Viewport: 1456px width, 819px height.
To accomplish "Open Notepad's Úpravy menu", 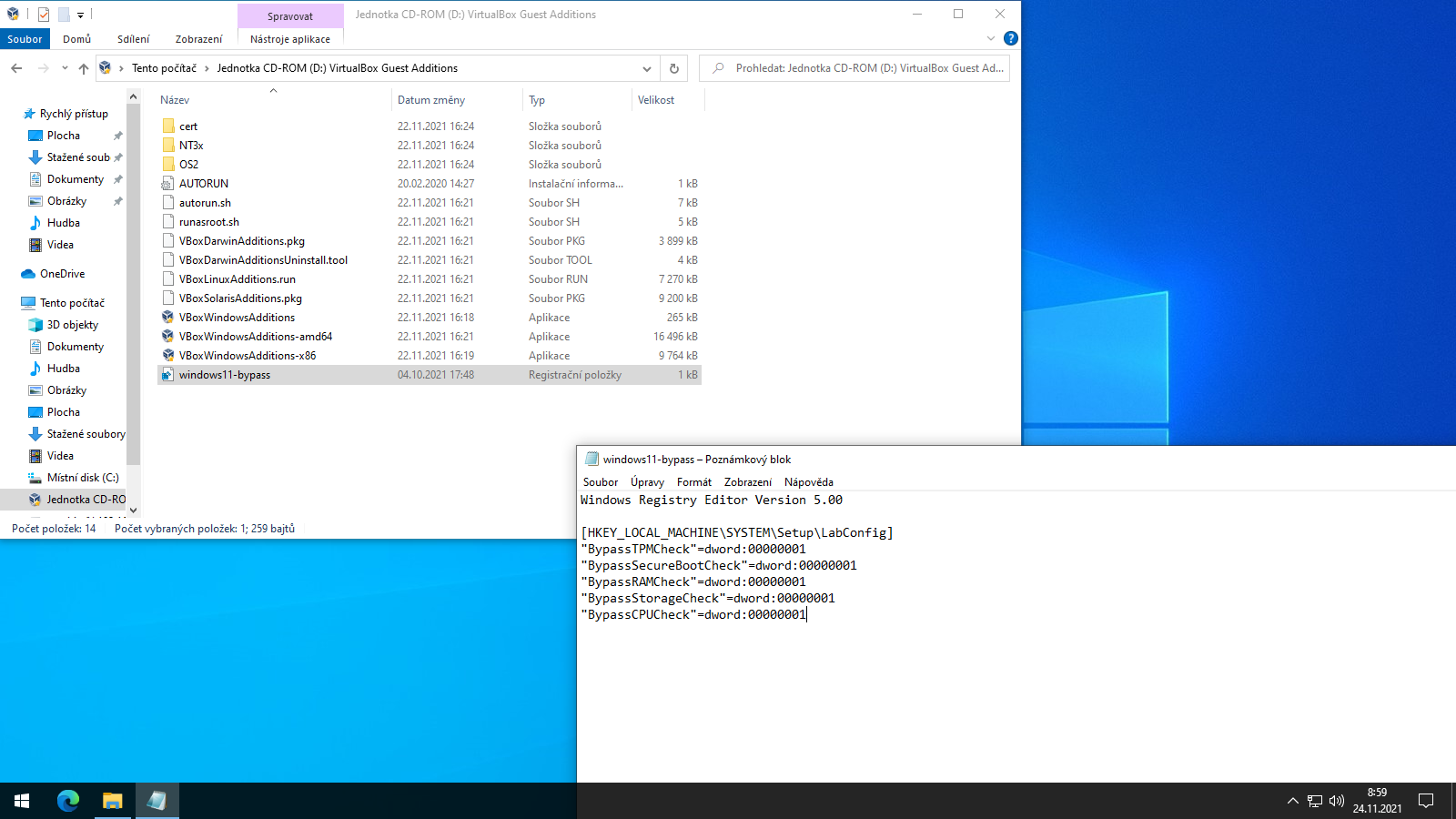I will pyautogui.click(x=647, y=482).
